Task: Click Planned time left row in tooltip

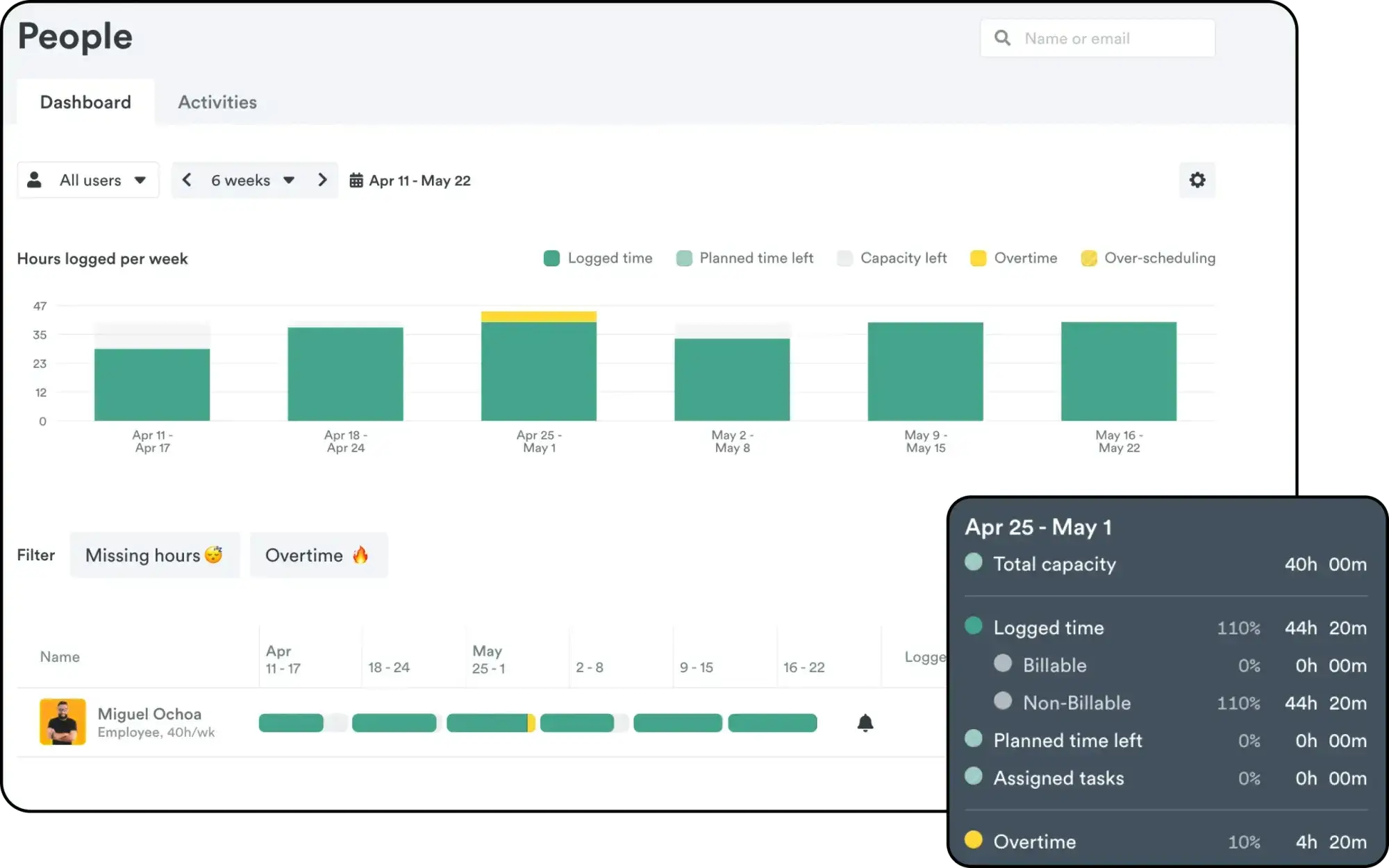Action: (1166, 740)
